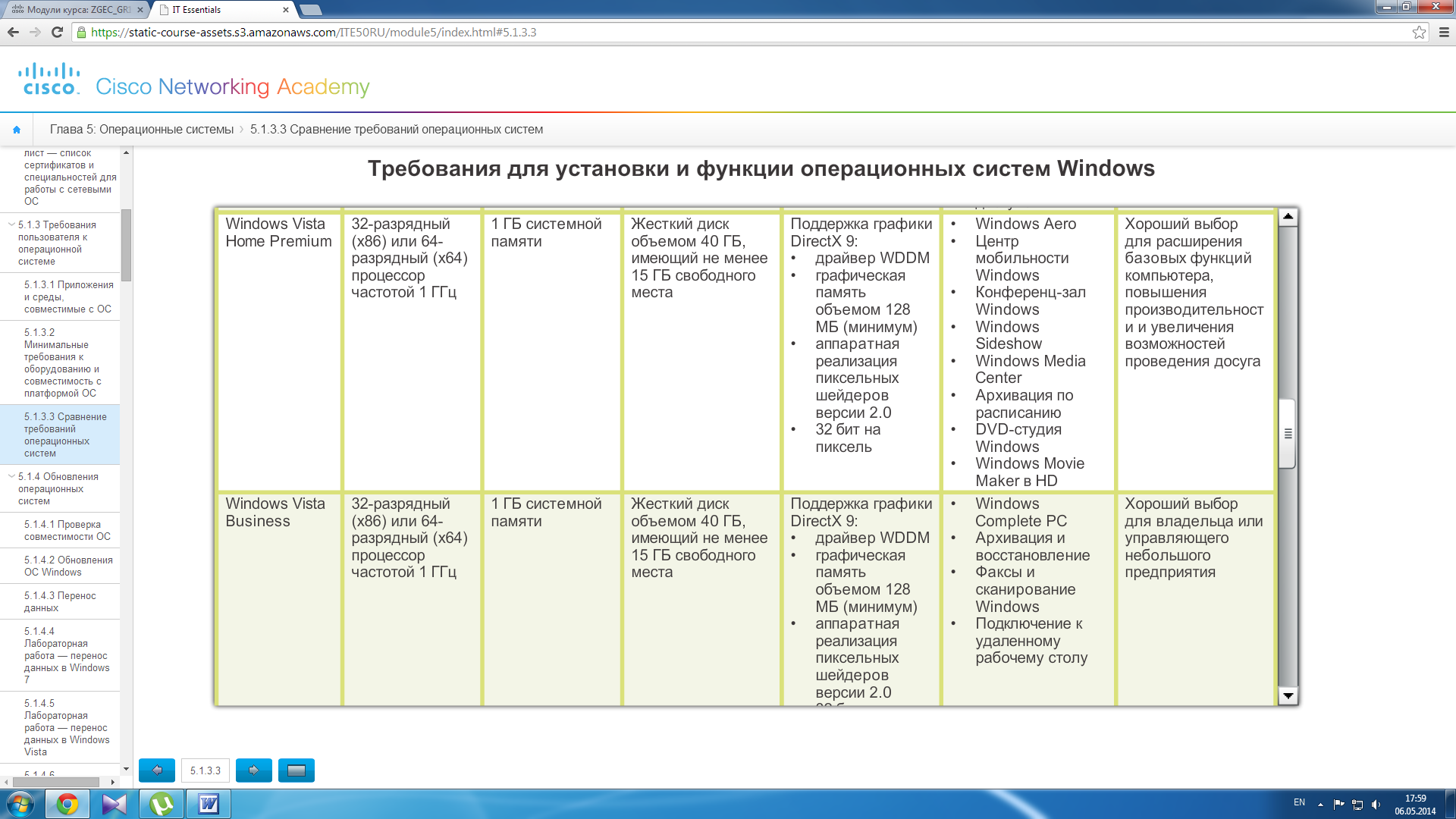Click Windows Movie Maker в HD item
Screen dimensions: 1456x819
coord(1030,472)
